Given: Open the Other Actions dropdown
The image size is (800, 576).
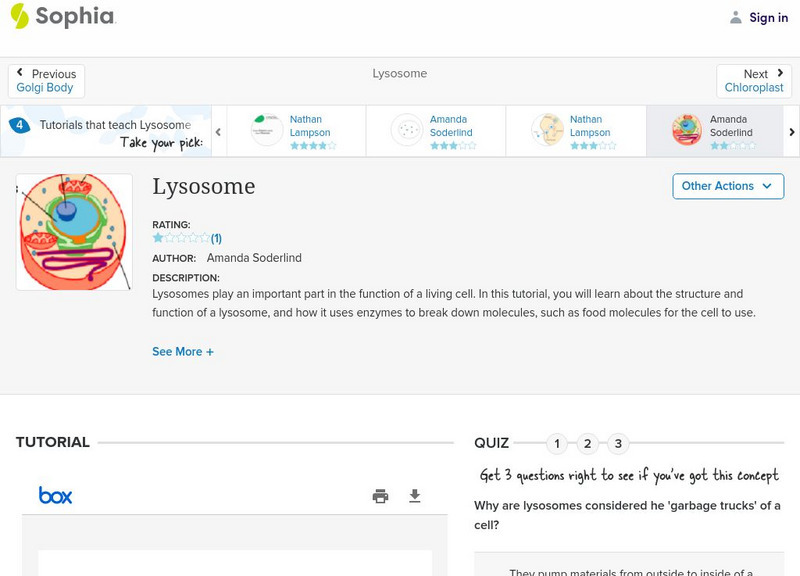Looking at the screenshot, I should pyautogui.click(x=727, y=186).
